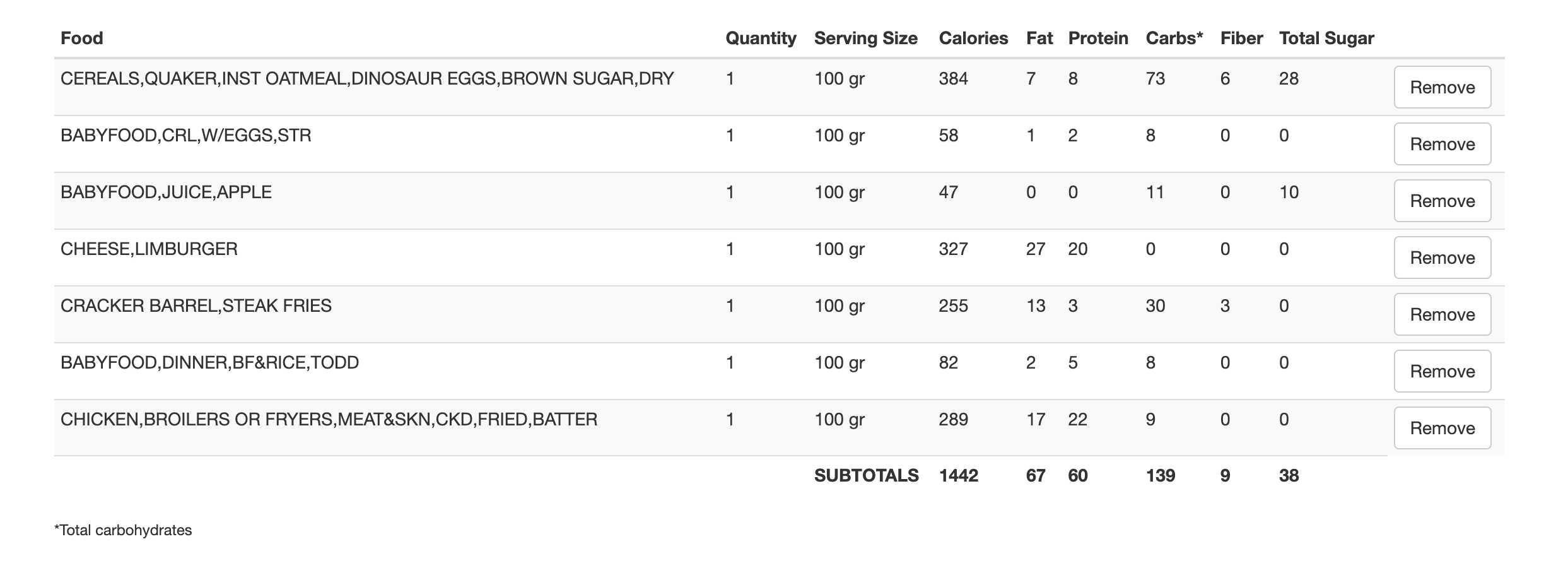This screenshot has height=563, width=1568.
Task: Click the SUBTOTALS label
Action: [x=866, y=476]
